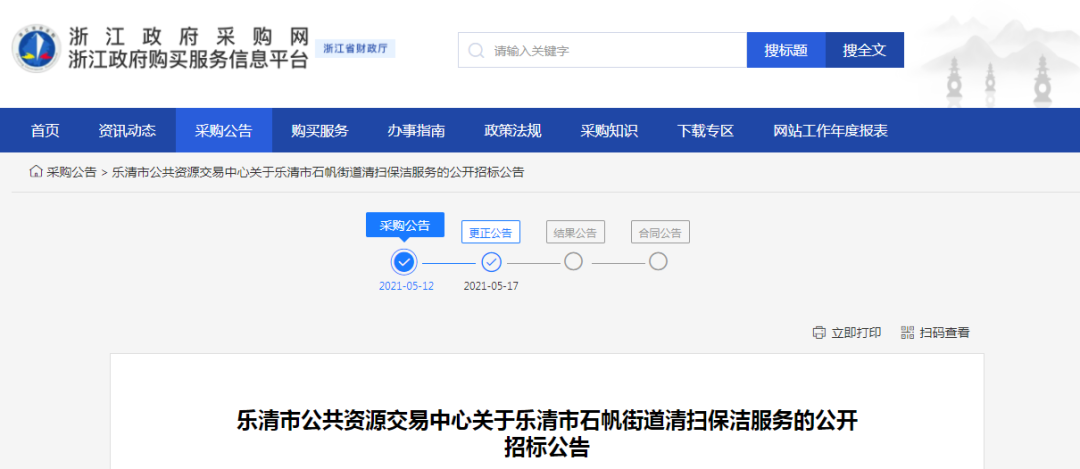Click the 2021-05-17 date label

(x=491, y=286)
